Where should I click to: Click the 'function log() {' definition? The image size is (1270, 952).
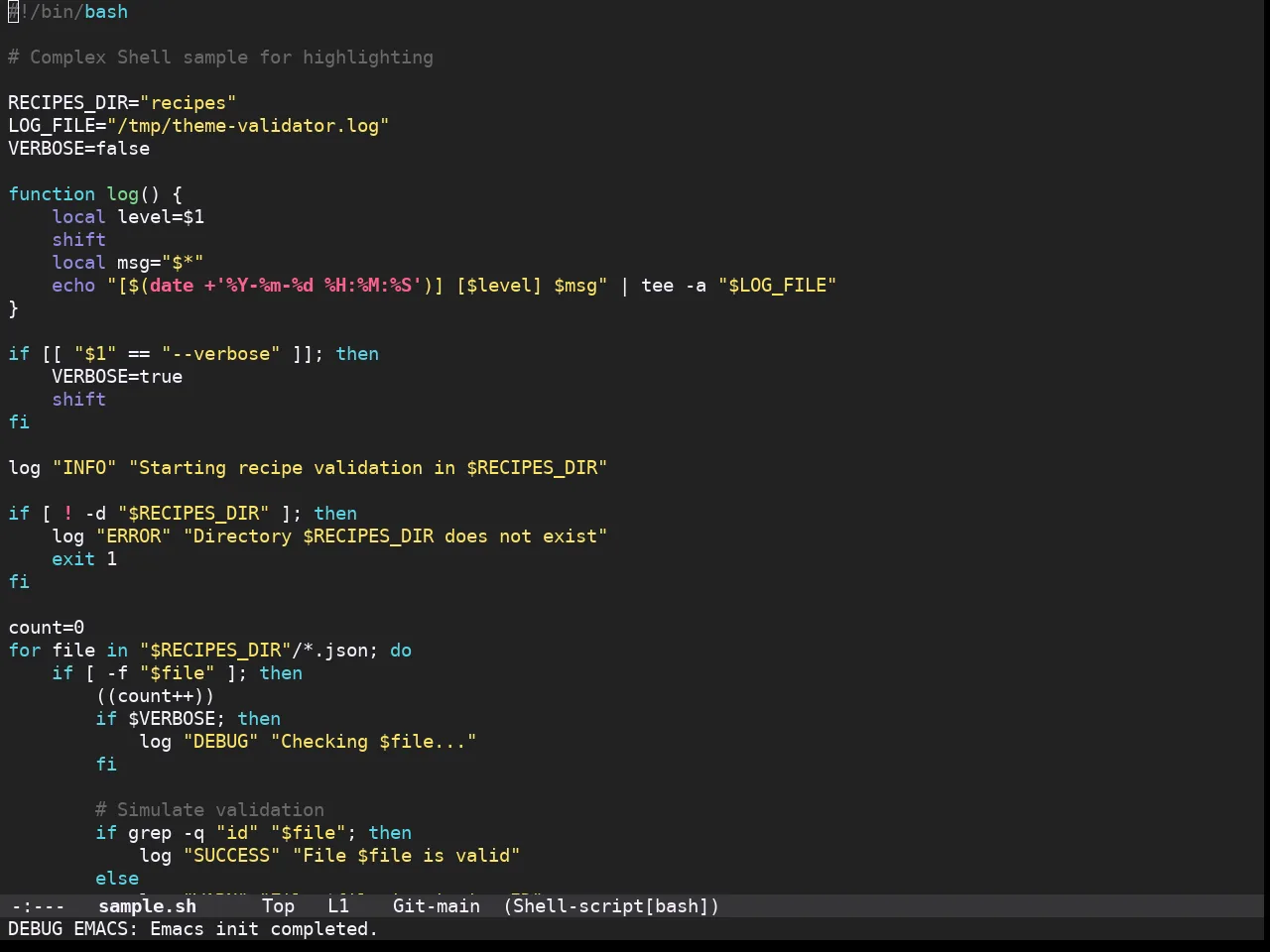click(95, 194)
